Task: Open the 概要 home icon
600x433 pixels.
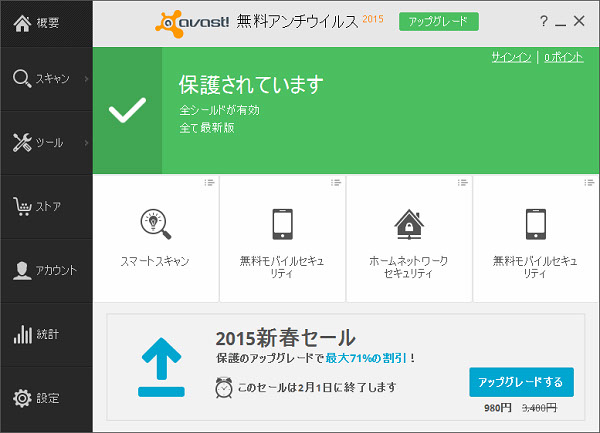Action: 22,23
